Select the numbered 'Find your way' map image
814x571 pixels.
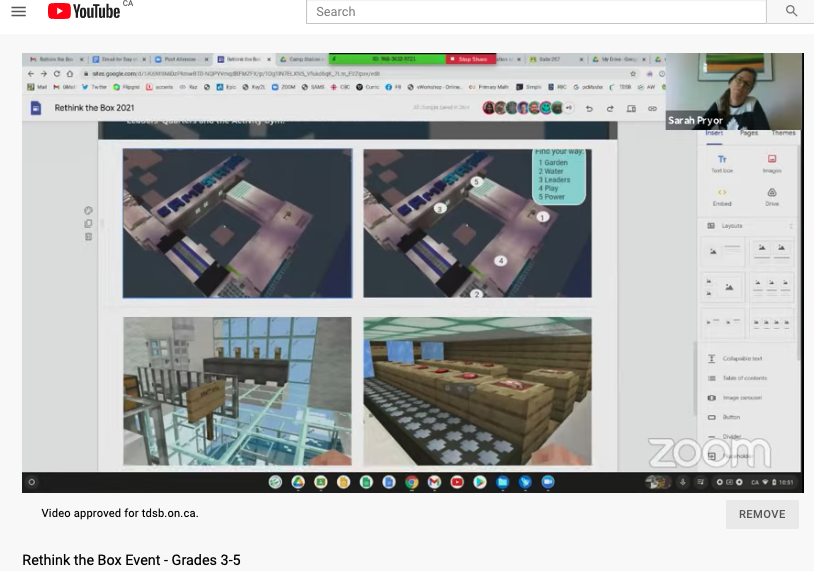477,223
